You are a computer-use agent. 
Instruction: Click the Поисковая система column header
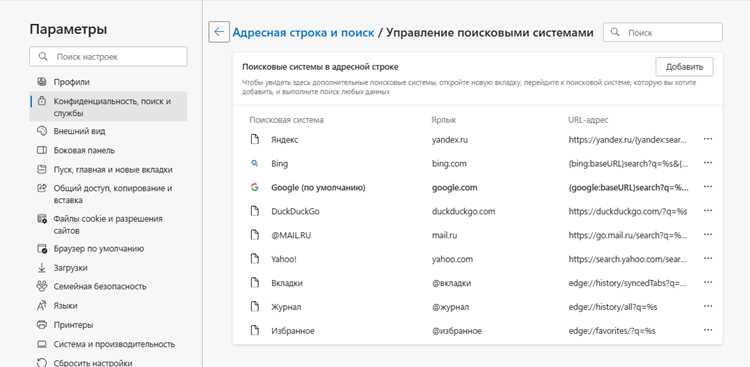tap(287, 120)
